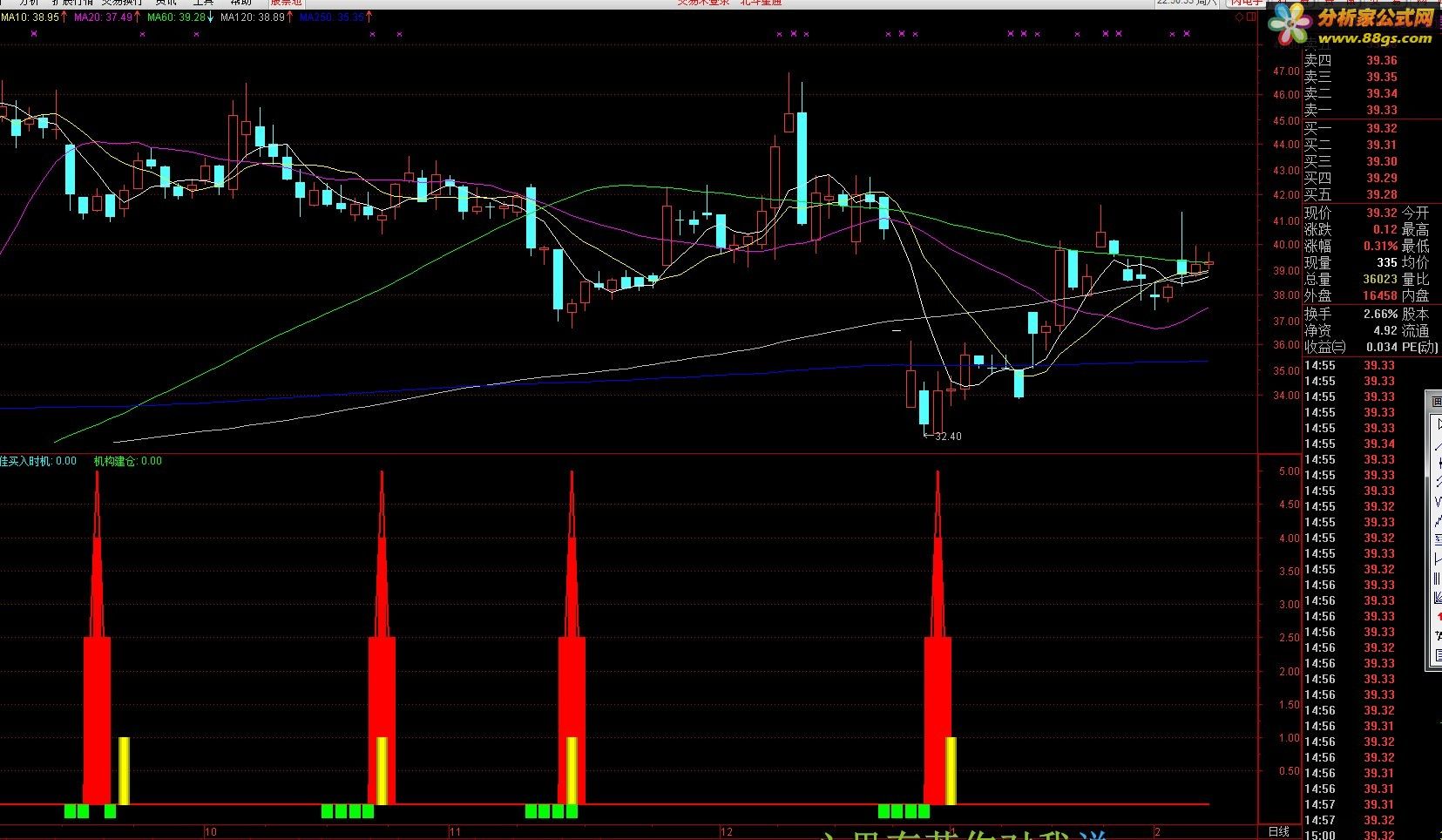
Task: Click the 换手 value 2.66%
Action: point(1381,314)
